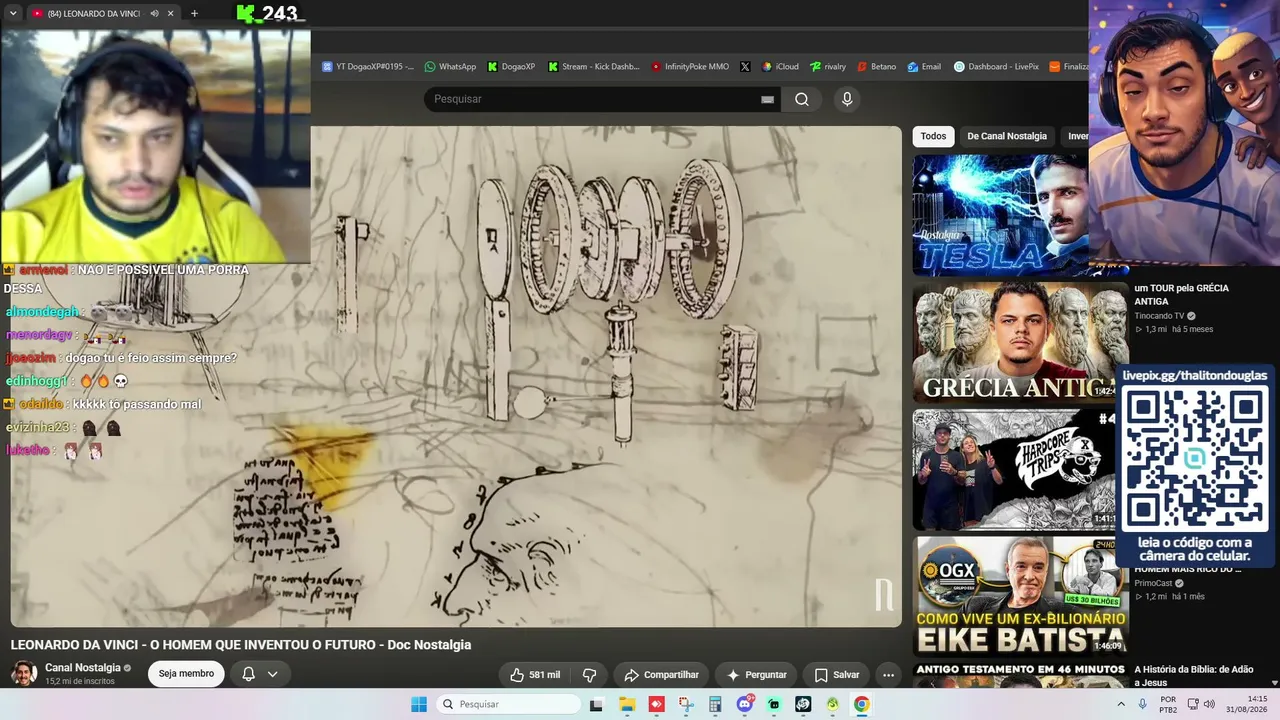Show hidden system tray icons
Image resolution: width=1280 pixels, height=720 pixels.
point(1122,704)
